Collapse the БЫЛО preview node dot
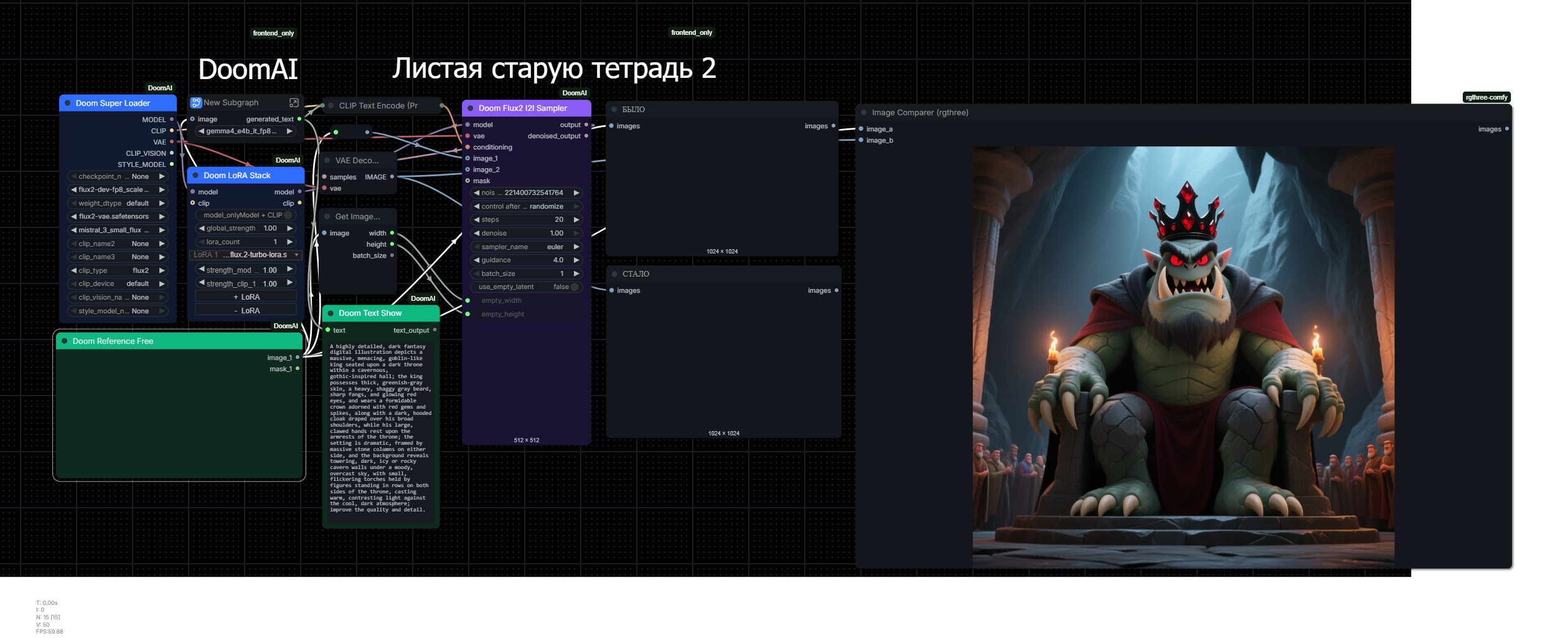 (x=614, y=110)
